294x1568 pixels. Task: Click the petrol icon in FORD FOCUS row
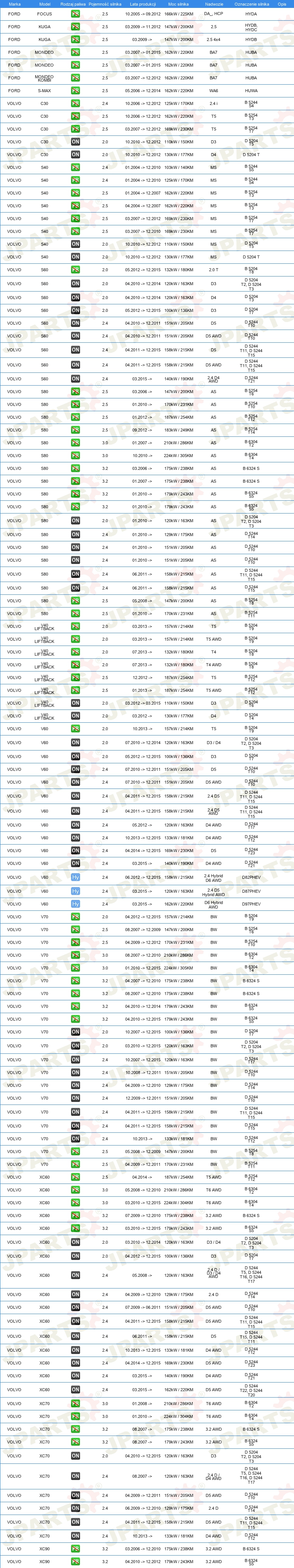[76, 14]
